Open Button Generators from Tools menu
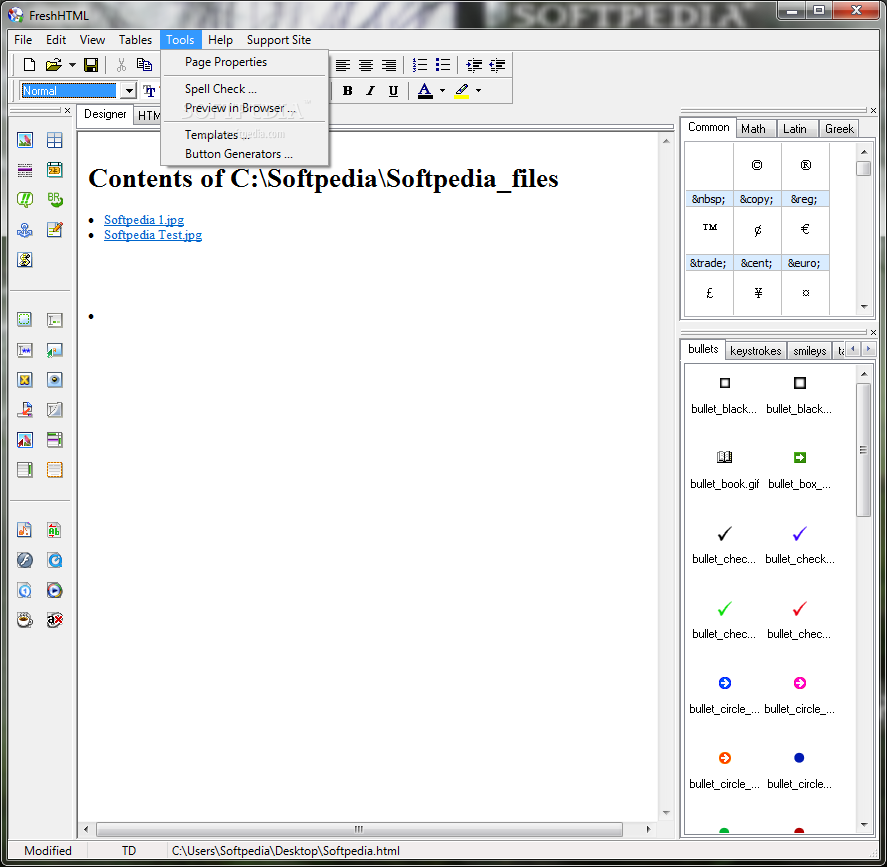 pos(239,154)
